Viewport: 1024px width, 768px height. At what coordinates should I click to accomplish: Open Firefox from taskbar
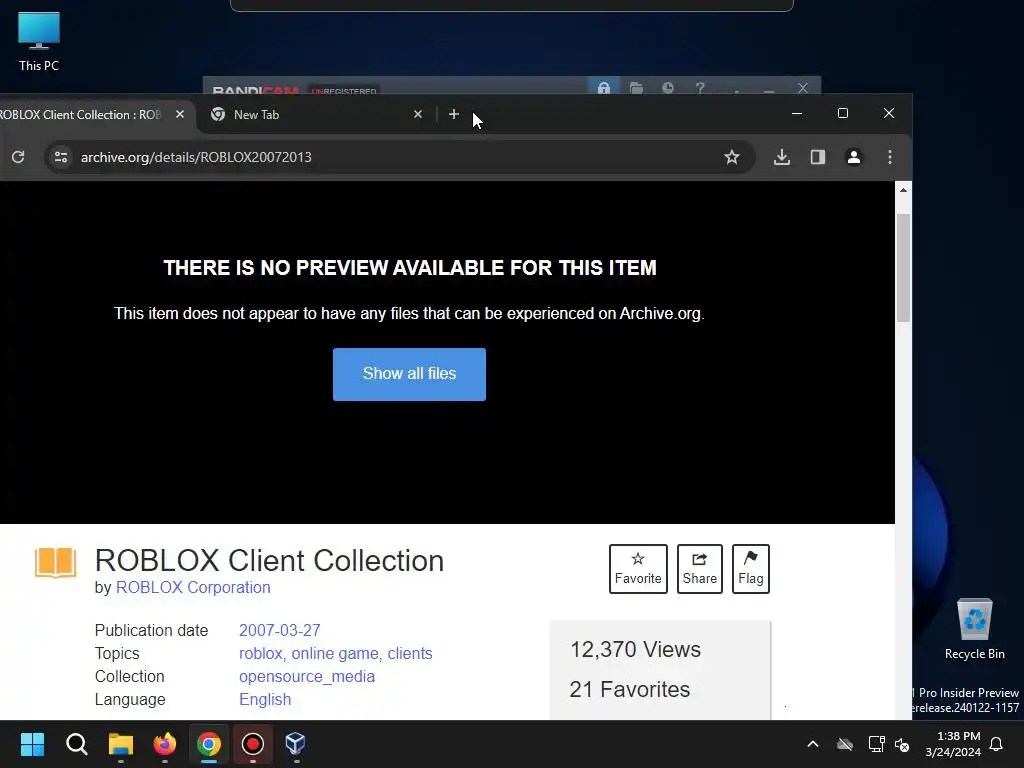pyautogui.click(x=165, y=744)
